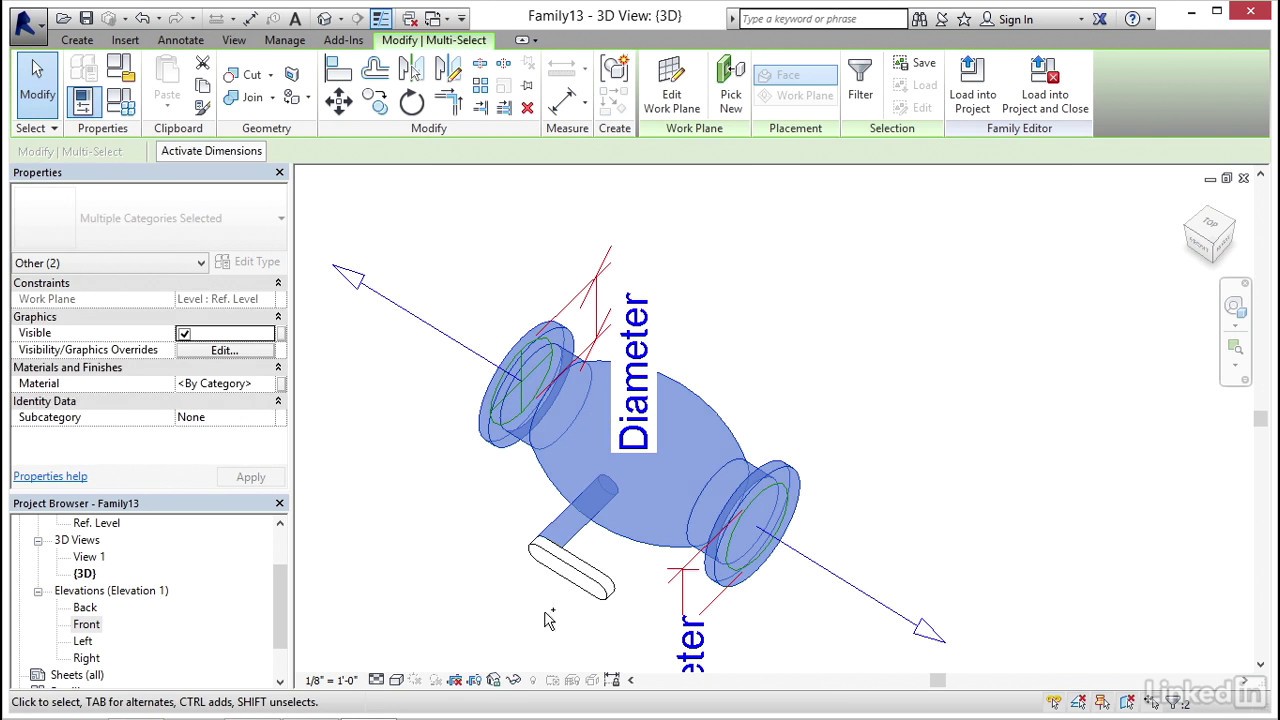Click the Activate Dimensions button
This screenshot has height=720, width=1280.
tap(211, 151)
